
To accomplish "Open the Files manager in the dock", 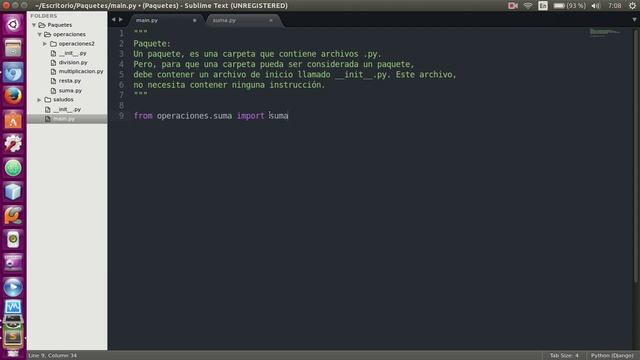I will [x=13, y=48].
